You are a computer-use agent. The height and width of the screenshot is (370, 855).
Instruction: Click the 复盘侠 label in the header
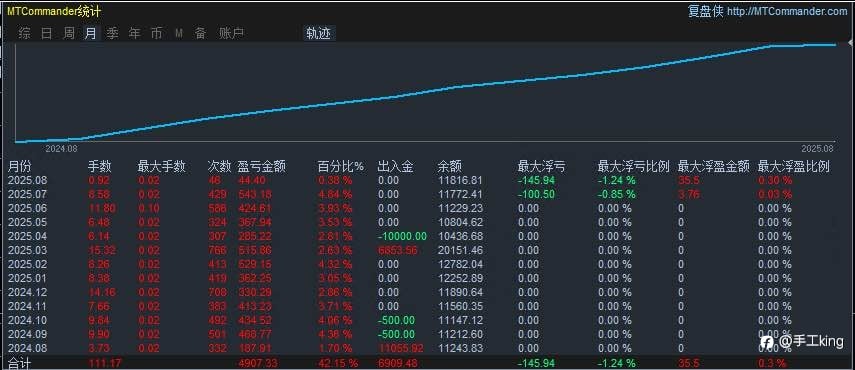point(706,11)
